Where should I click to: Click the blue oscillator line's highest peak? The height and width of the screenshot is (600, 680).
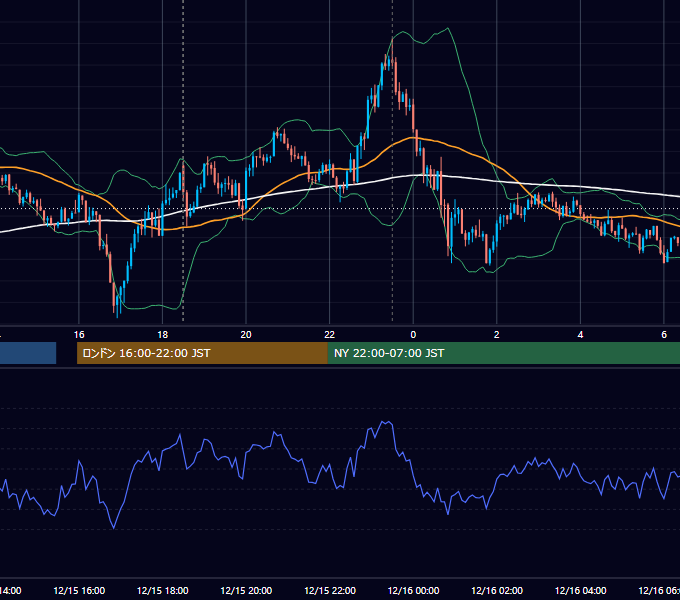pos(383,421)
